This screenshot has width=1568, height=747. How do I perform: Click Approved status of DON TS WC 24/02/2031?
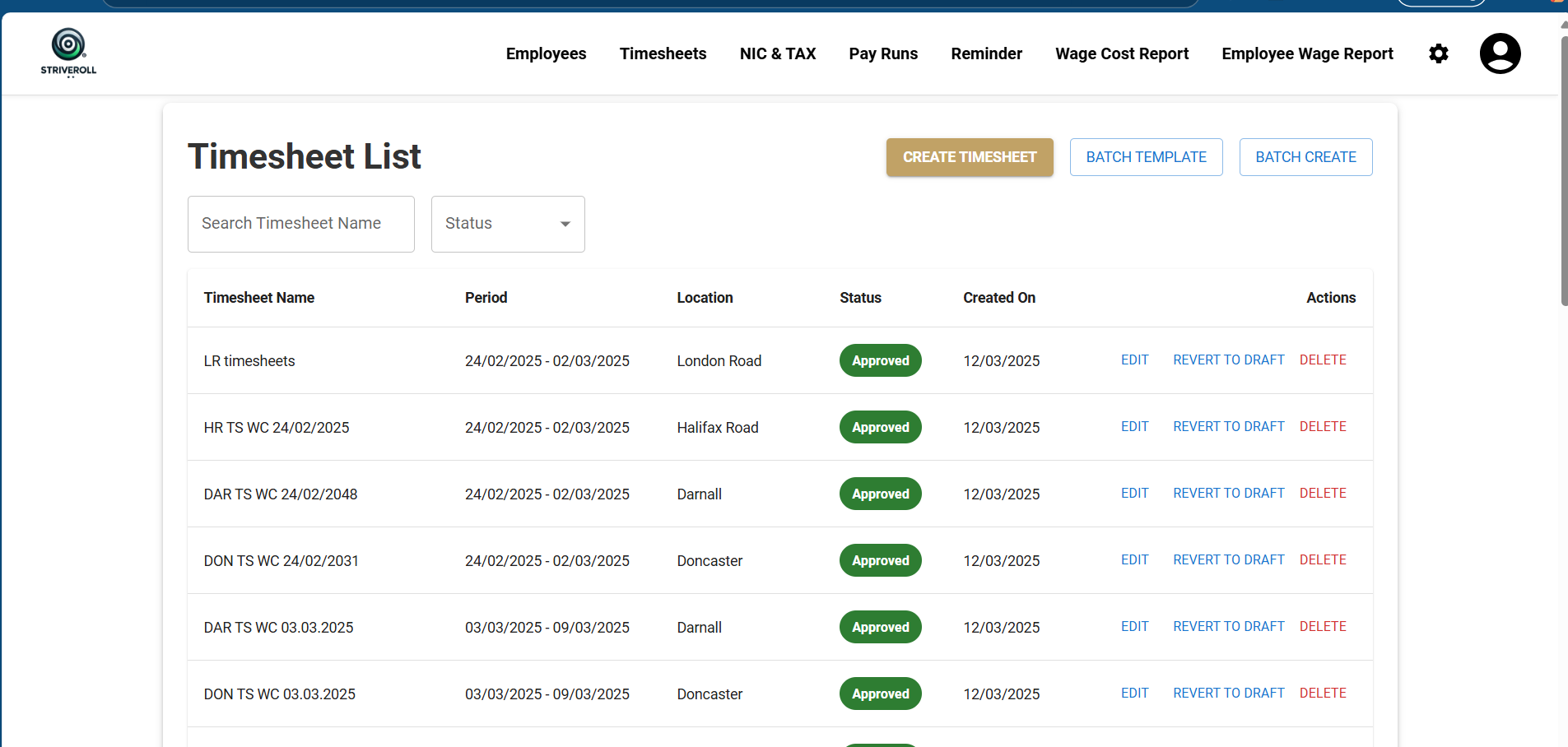tap(880, 560)
